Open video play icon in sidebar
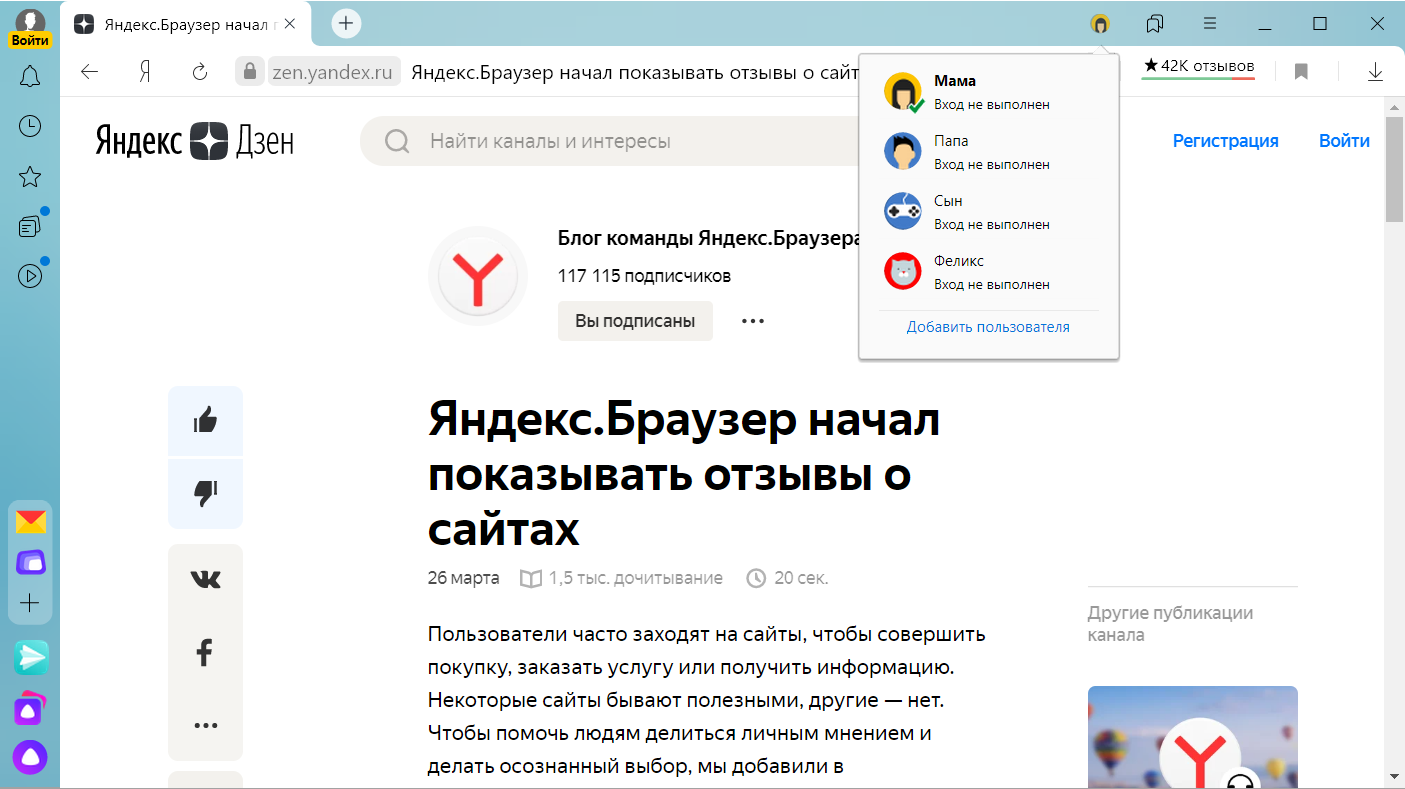1405x789 pixels. point(30,275)
